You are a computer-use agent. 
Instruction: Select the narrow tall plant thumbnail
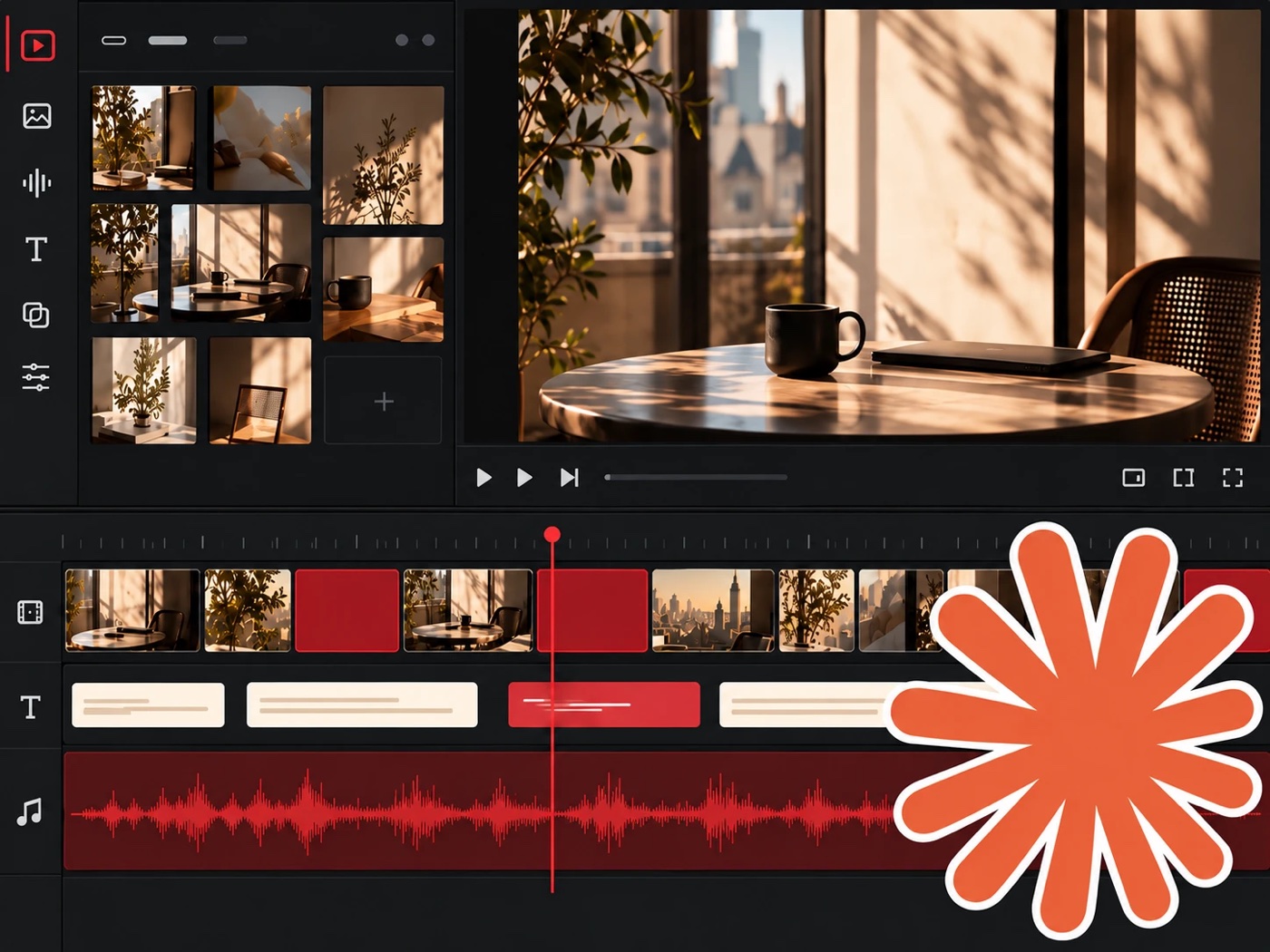[124, 263]
